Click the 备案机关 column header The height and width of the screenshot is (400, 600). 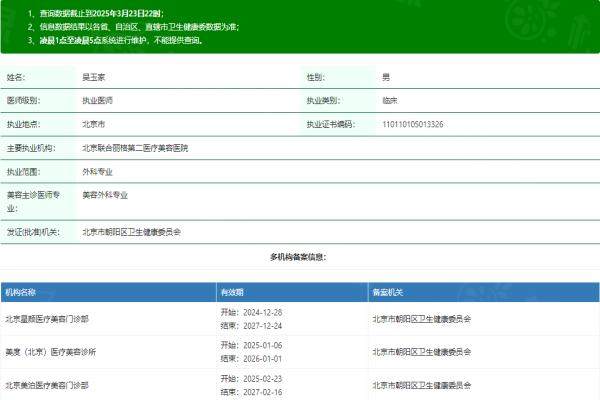pyautogui.click(x=386, y=292)
